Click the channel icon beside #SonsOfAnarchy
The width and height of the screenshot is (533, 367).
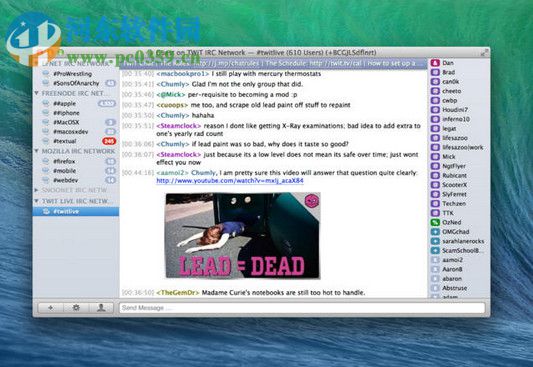[x=46, y=83]
